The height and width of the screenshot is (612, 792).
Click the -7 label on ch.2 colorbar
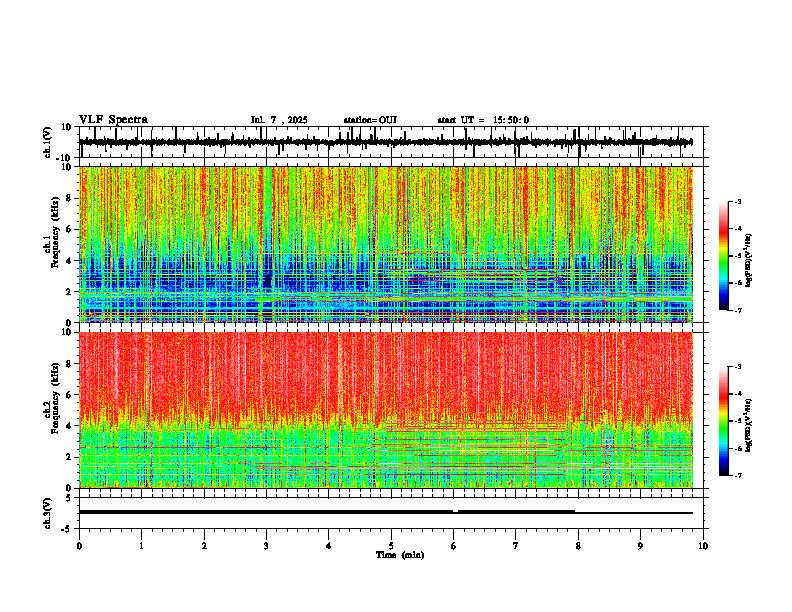click(737, 475)
